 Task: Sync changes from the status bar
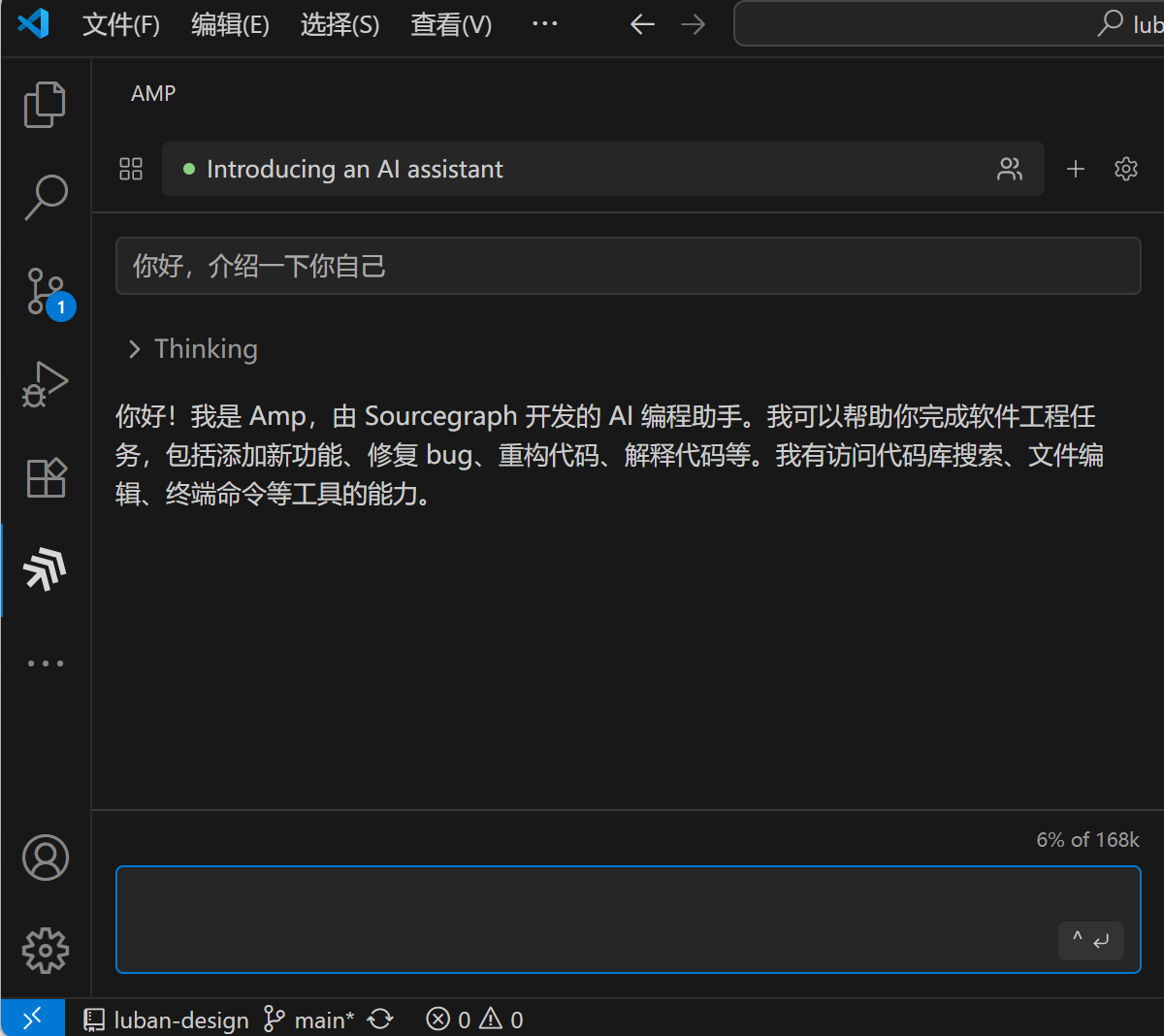[x=380, y=1019]
